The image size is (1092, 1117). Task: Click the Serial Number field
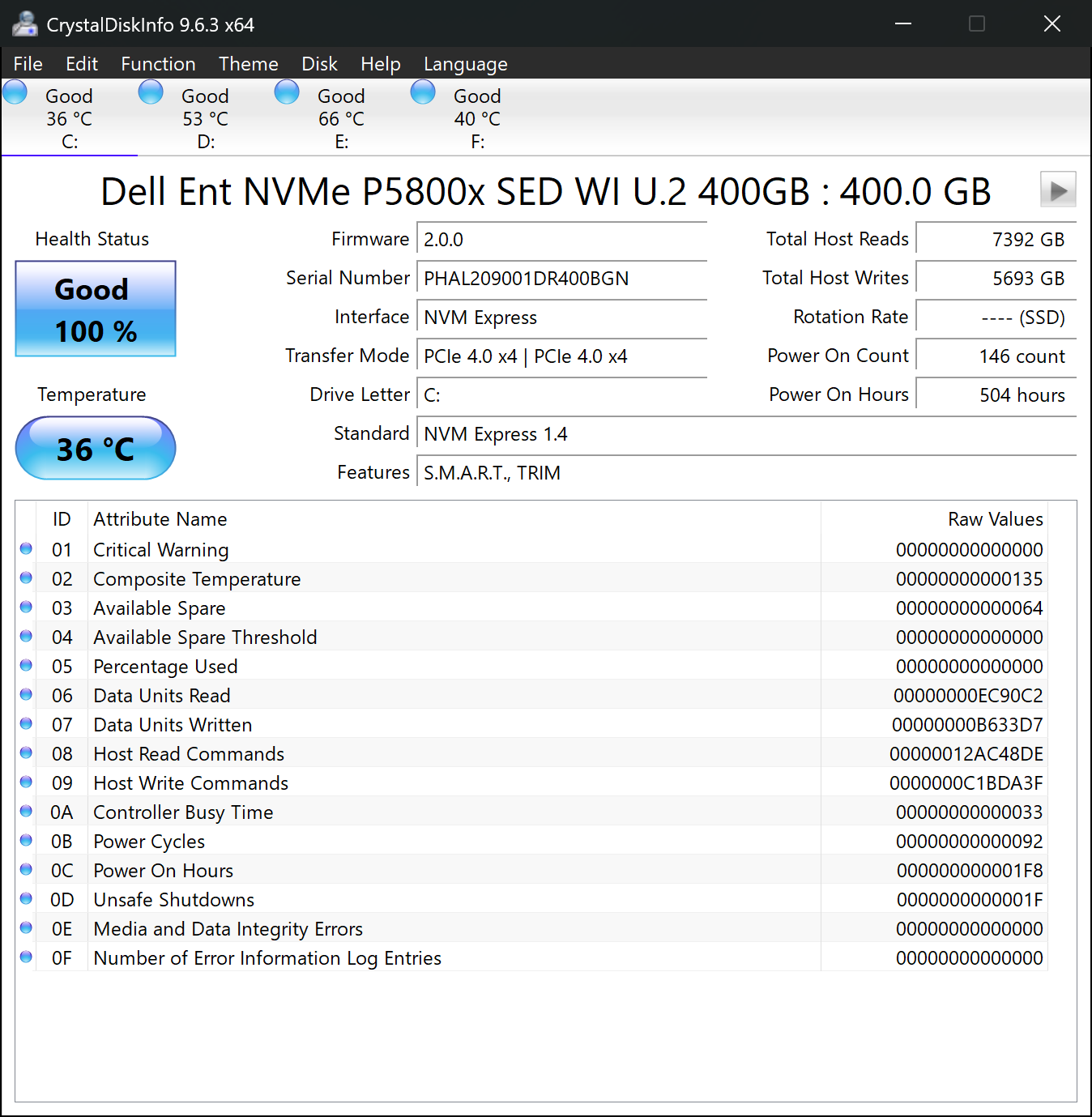click(x=561, y=279)
